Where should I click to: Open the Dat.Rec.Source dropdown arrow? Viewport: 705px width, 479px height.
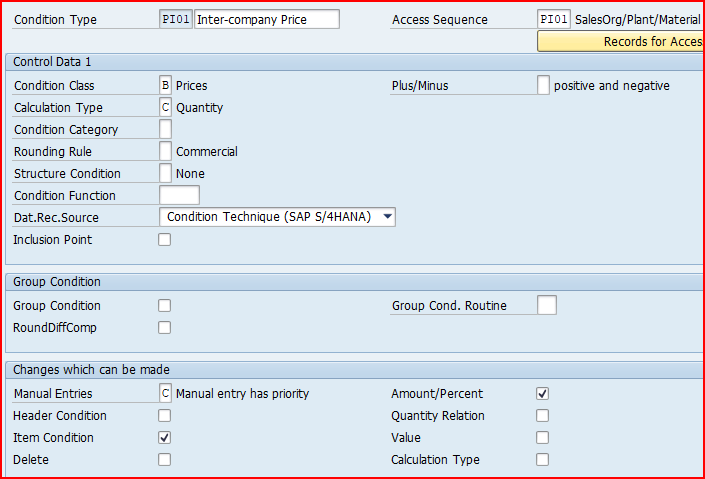coord(388,217)
